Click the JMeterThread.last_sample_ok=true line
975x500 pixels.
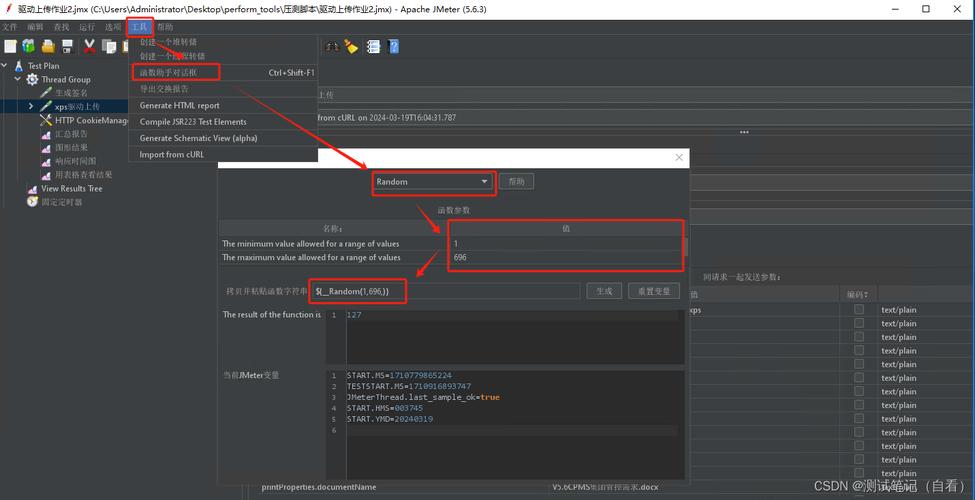[x=423, y=397]
